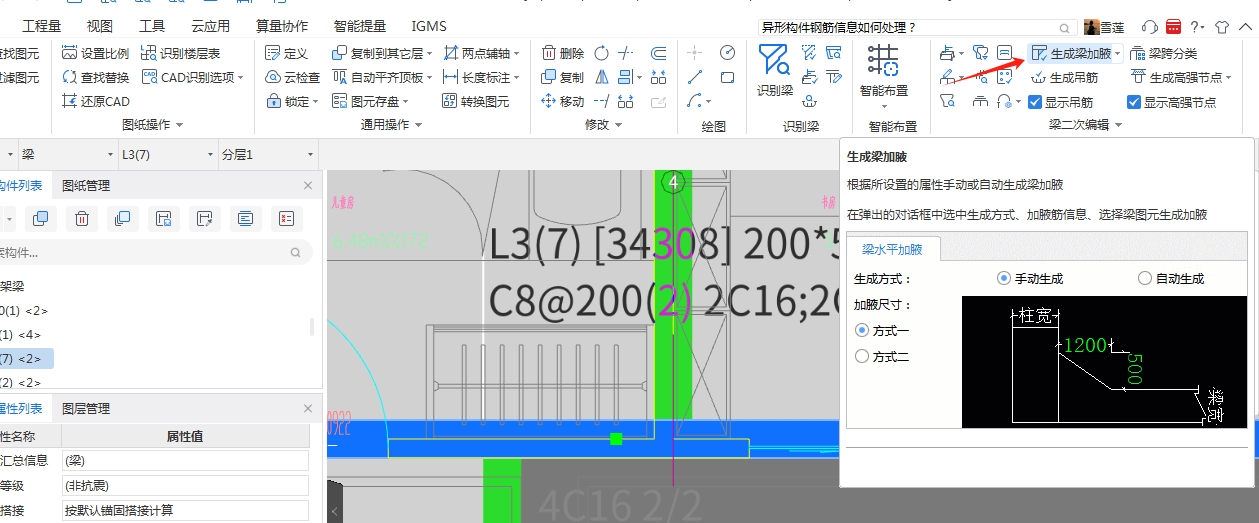This screenshot has width=1259, height=523.
Task: Expand the CAD识别选项 dropdown
Action: point(241,77)
